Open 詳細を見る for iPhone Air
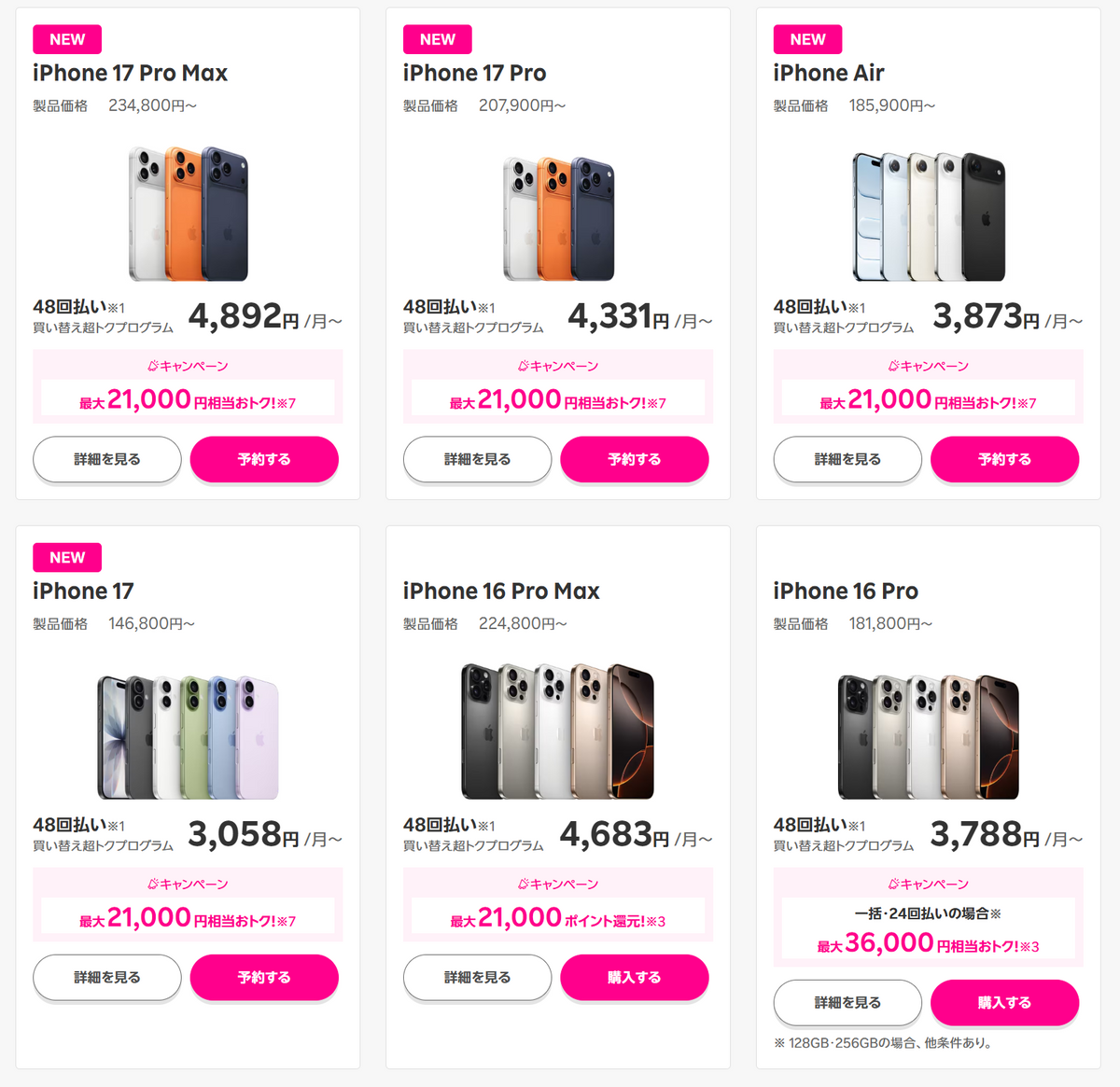 (x=847, y=459)
